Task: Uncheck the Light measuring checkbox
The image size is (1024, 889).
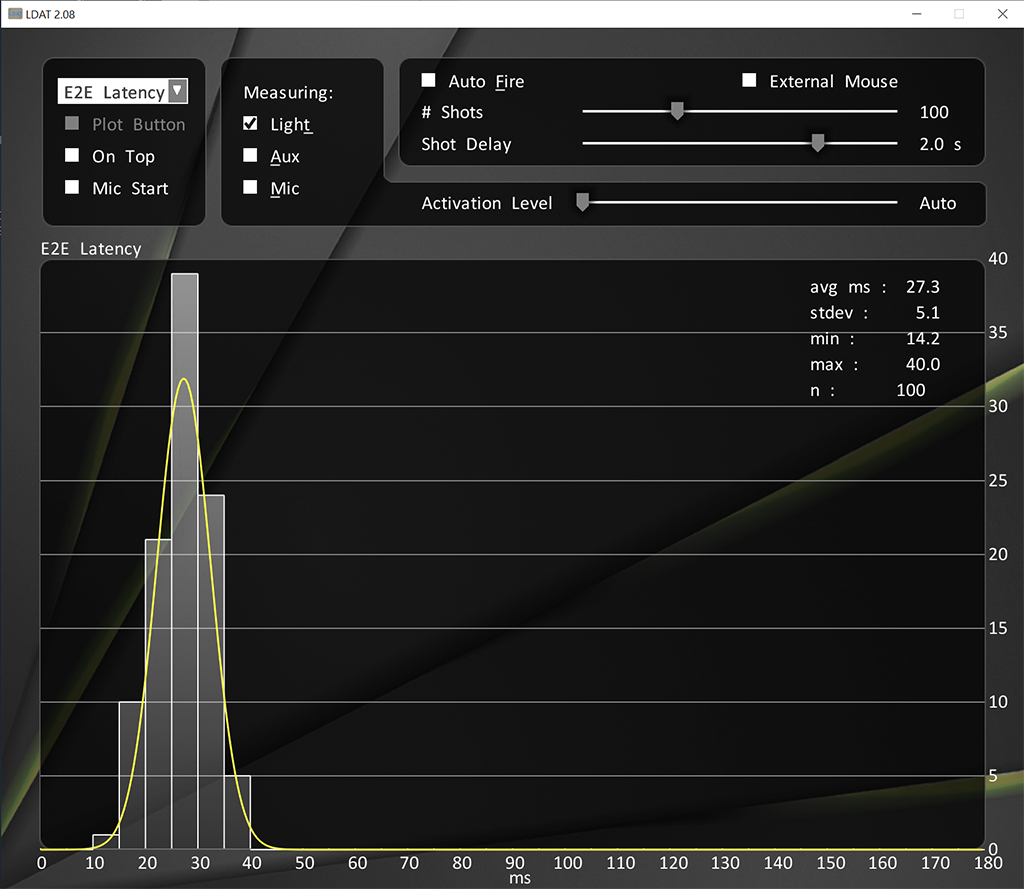Action: [250, 123]
